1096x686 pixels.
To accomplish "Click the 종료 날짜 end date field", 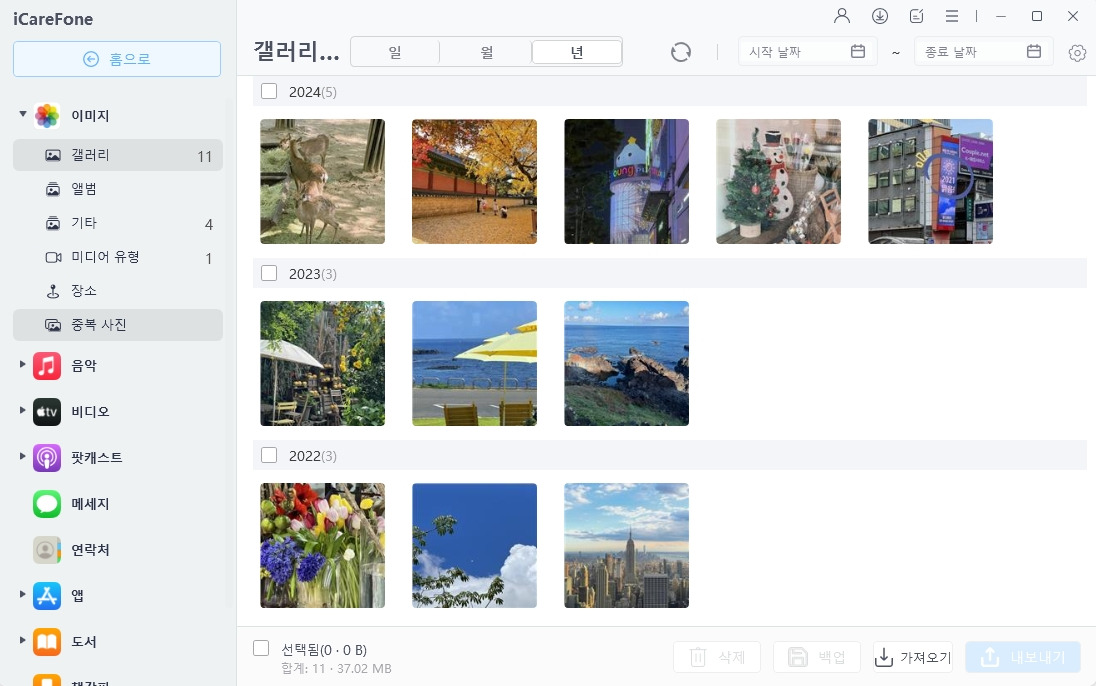I will click(x=983, y=52).
